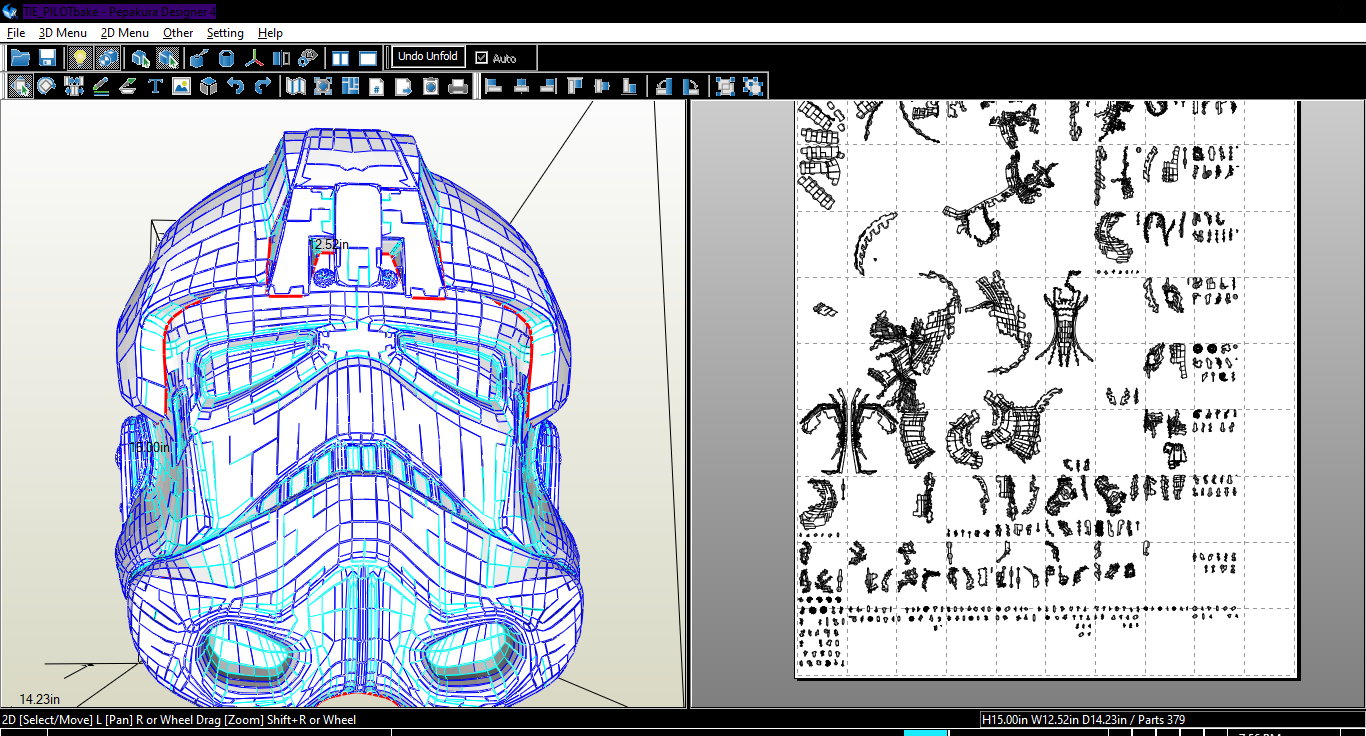Click the folded map unfold icon
The width and height of the screenshot is (1366, 736).
click(x=296, y=86)
